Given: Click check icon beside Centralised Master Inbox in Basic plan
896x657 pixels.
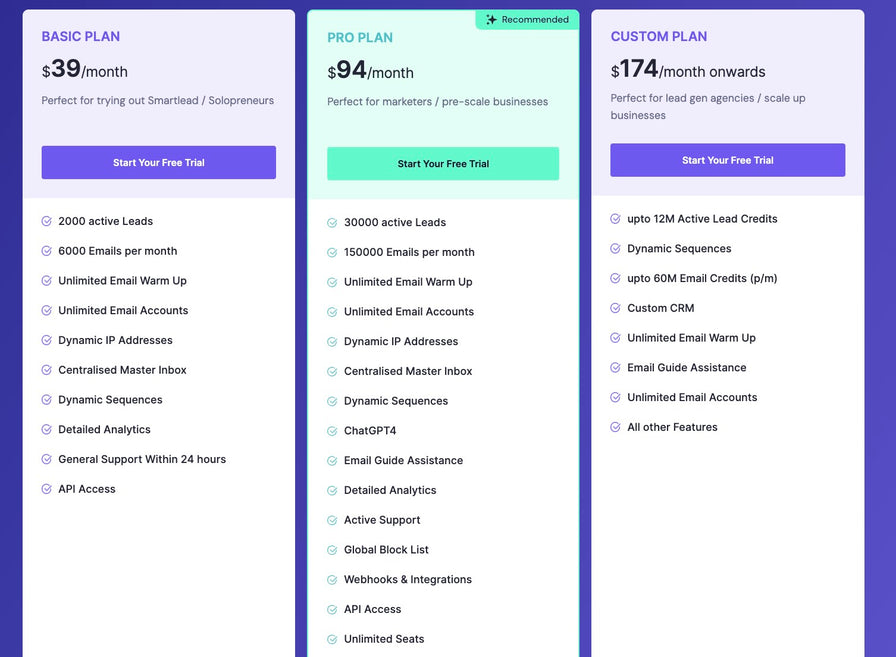Looking at the screenshot, I should pos(47,370).
